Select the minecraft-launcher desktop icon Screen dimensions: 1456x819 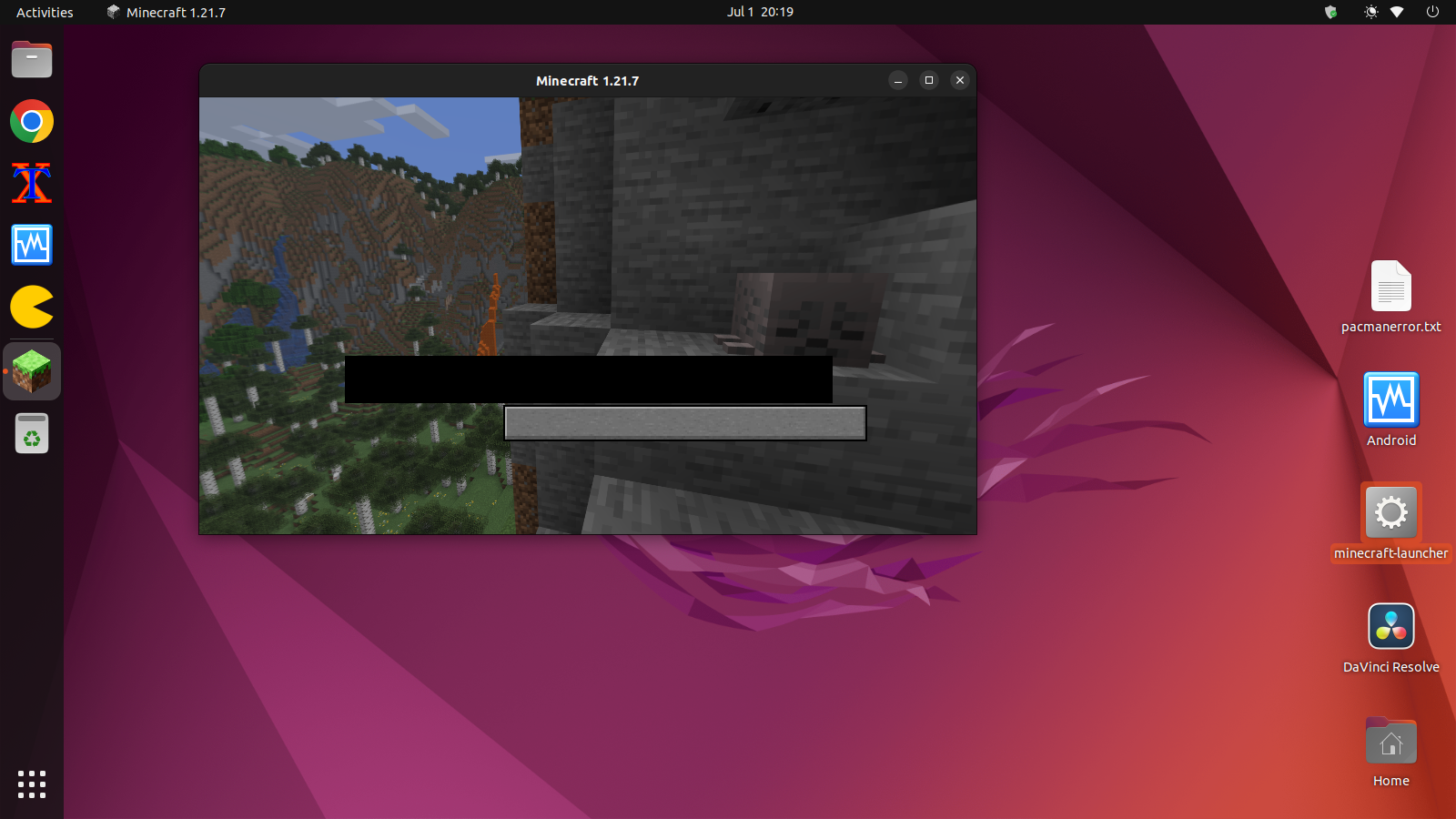tap(1390, 523)
